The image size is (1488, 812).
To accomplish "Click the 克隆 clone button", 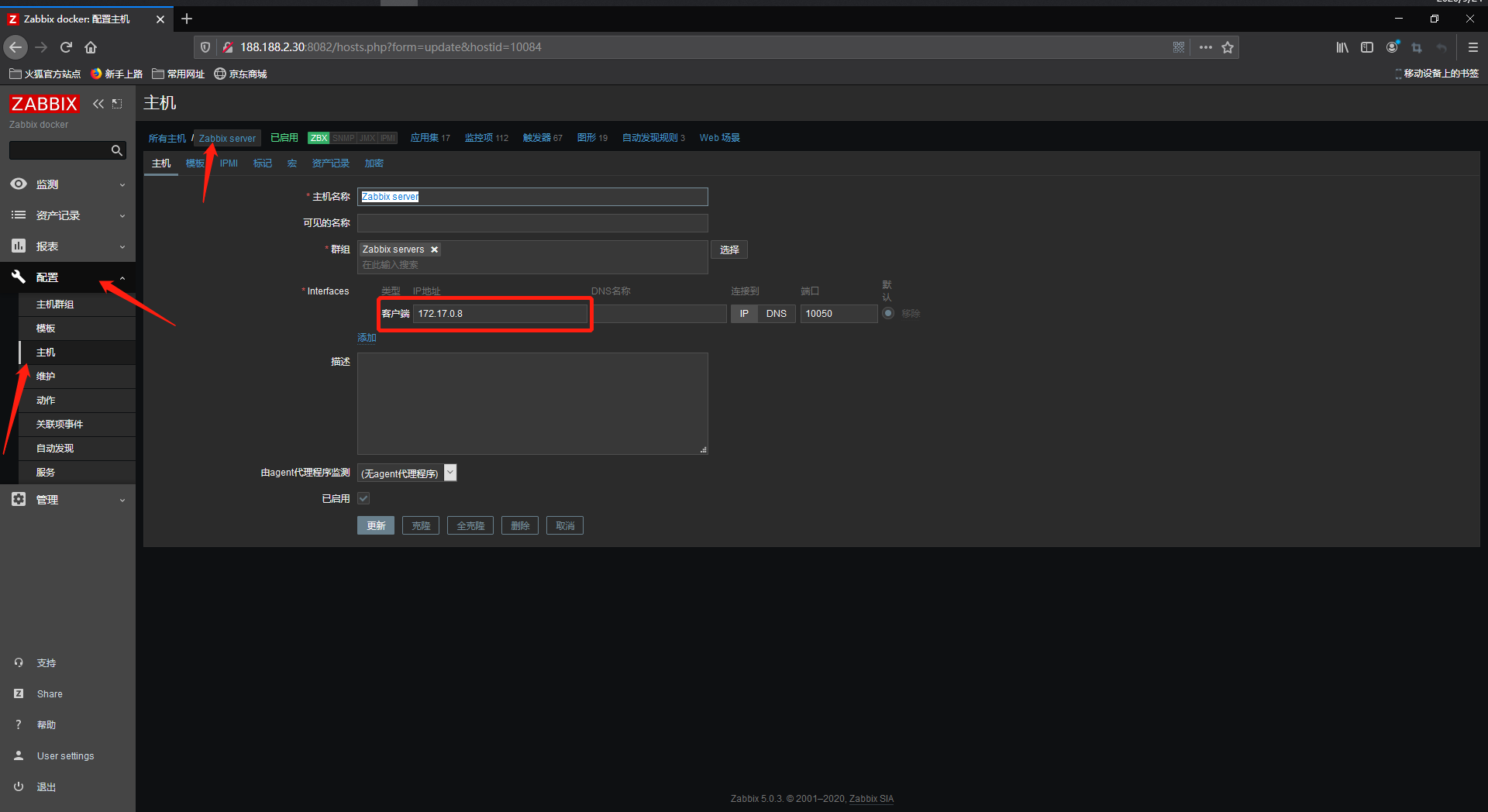I will pos(421,525).
